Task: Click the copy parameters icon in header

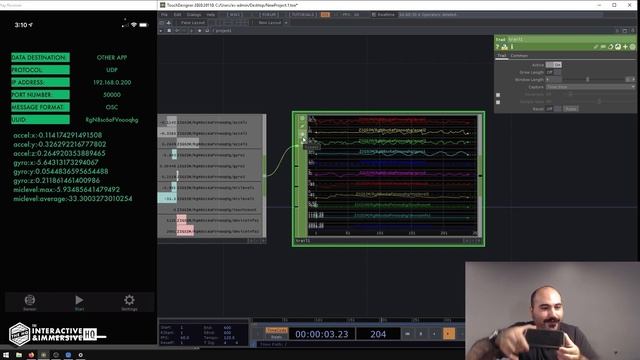Action: (x=603, y=47)
